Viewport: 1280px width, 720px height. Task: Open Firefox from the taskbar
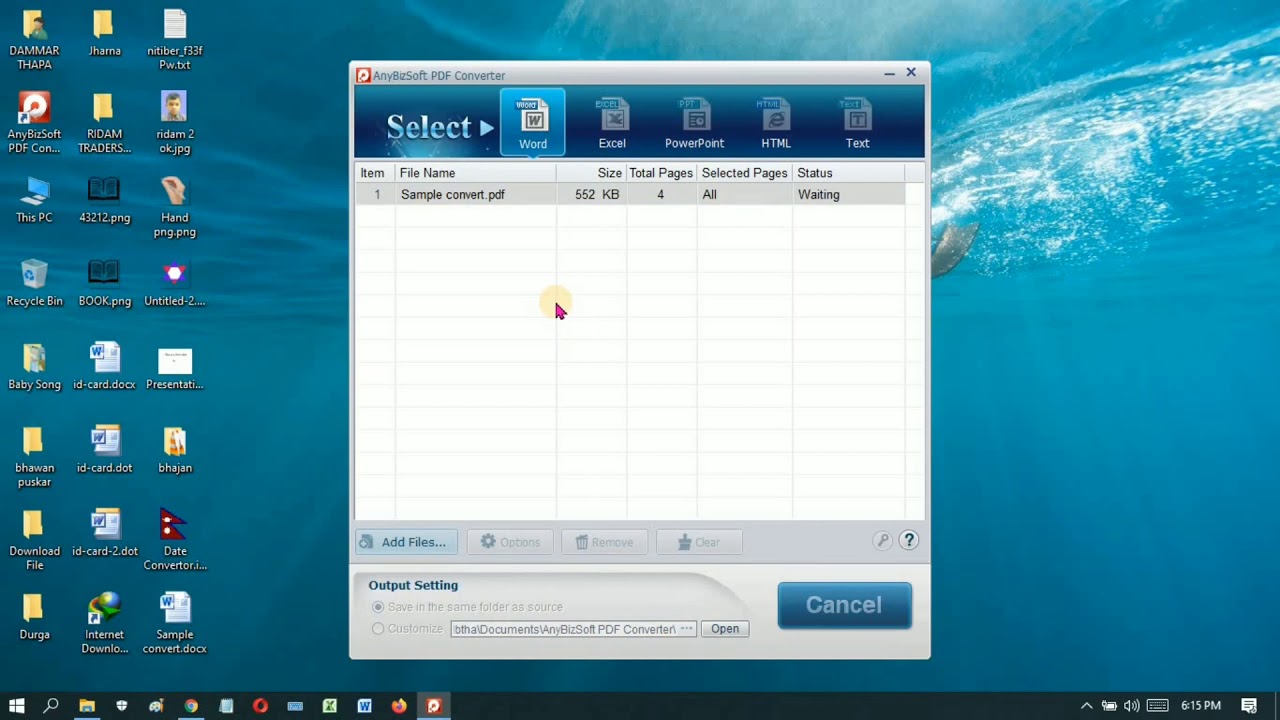(x=399, y=706)
